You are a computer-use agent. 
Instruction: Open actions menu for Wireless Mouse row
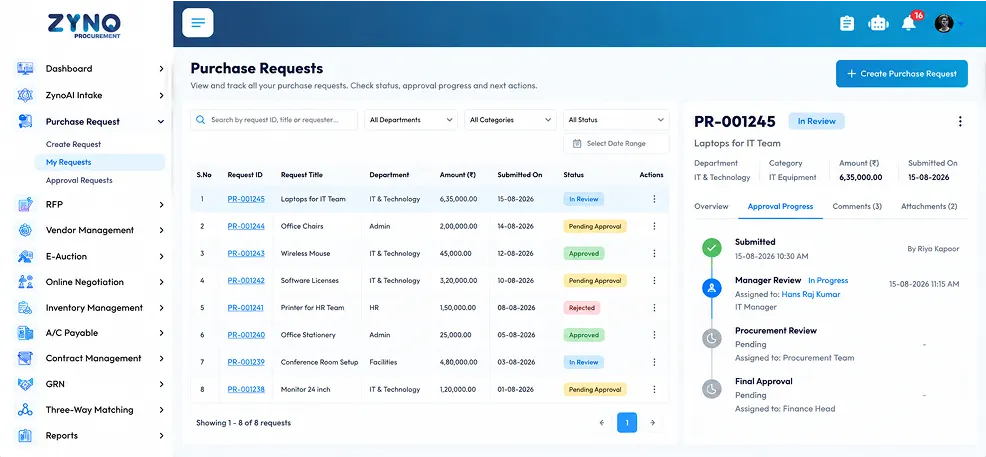(x=654, y=253)
